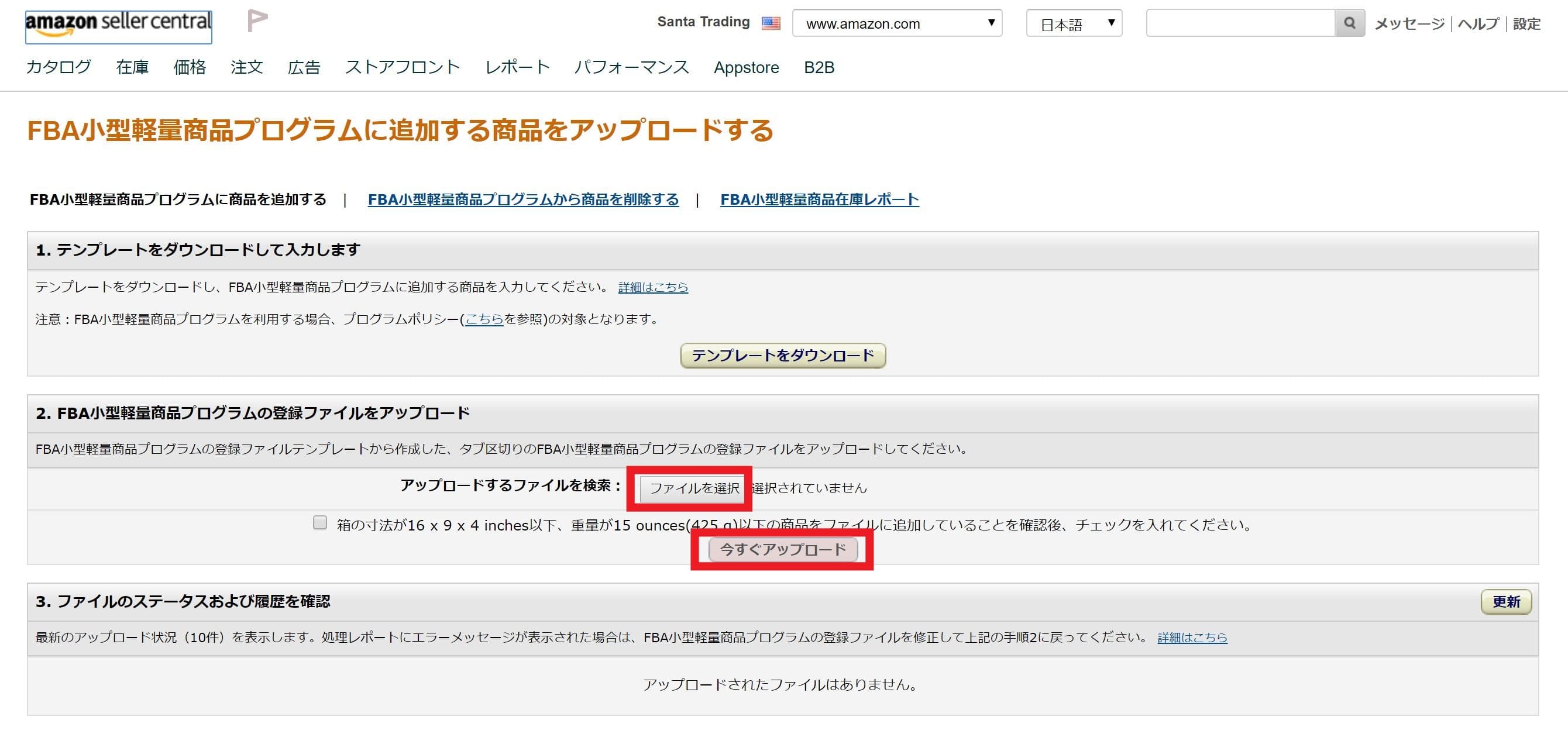Click section header 3. ファイルのステータスおよび履歴を確認
This screenshot has height=751, width=1568.
183,602
